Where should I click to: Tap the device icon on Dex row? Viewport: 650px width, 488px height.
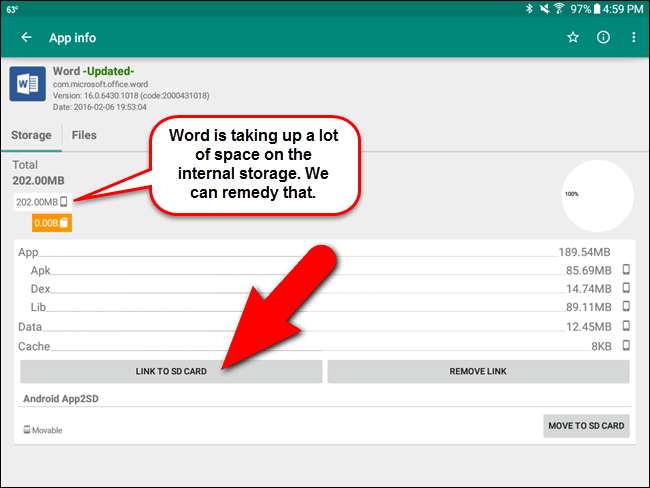626,288
